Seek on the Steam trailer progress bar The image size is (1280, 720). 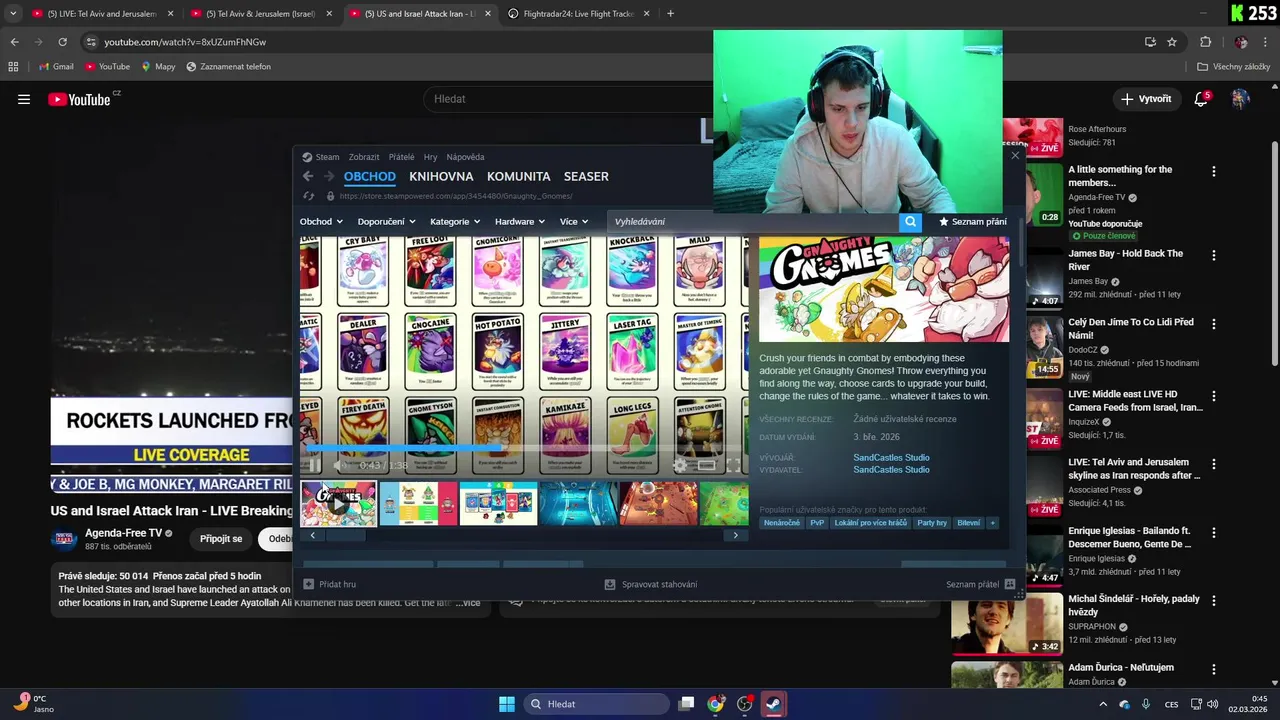[x=524, y=448]
